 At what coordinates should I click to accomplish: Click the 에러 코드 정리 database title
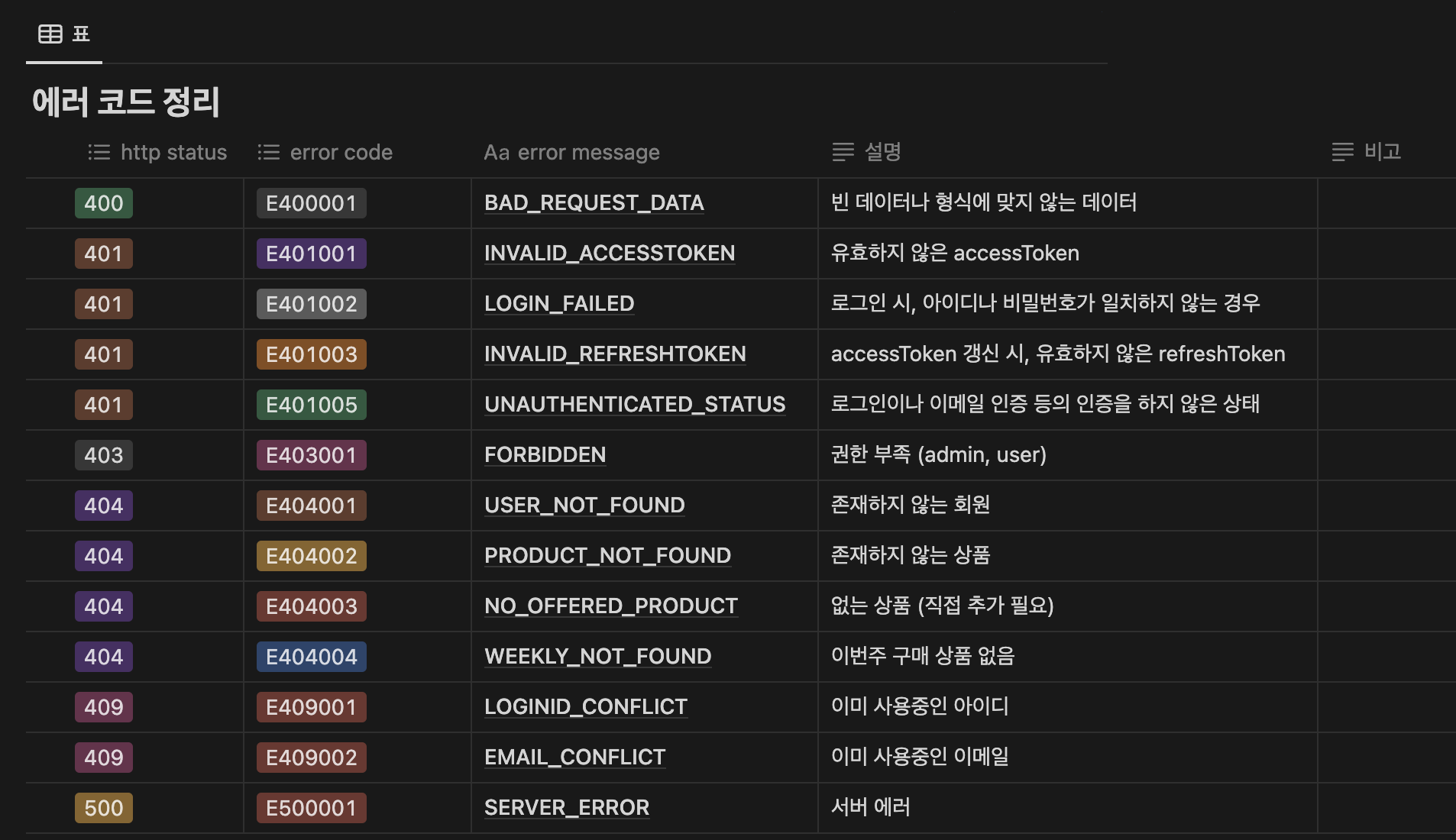coord(126,102)
